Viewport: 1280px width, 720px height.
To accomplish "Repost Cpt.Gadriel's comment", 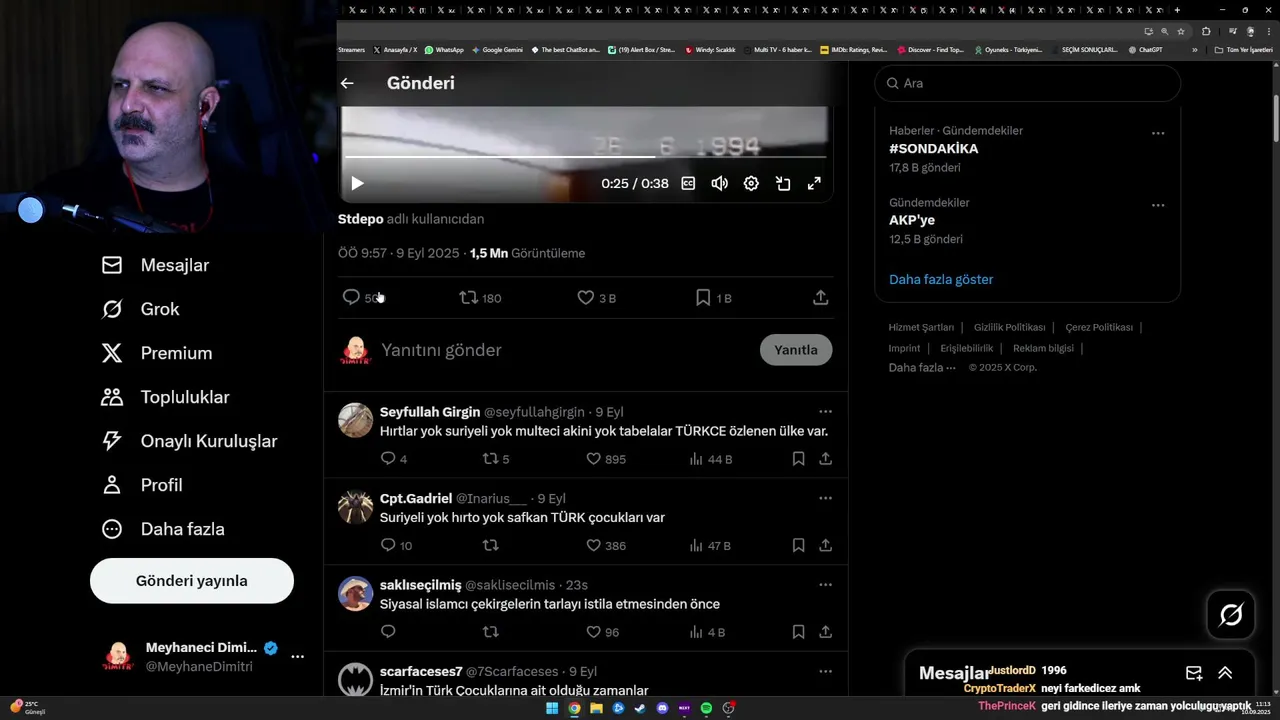I will (x=490, y=545).
